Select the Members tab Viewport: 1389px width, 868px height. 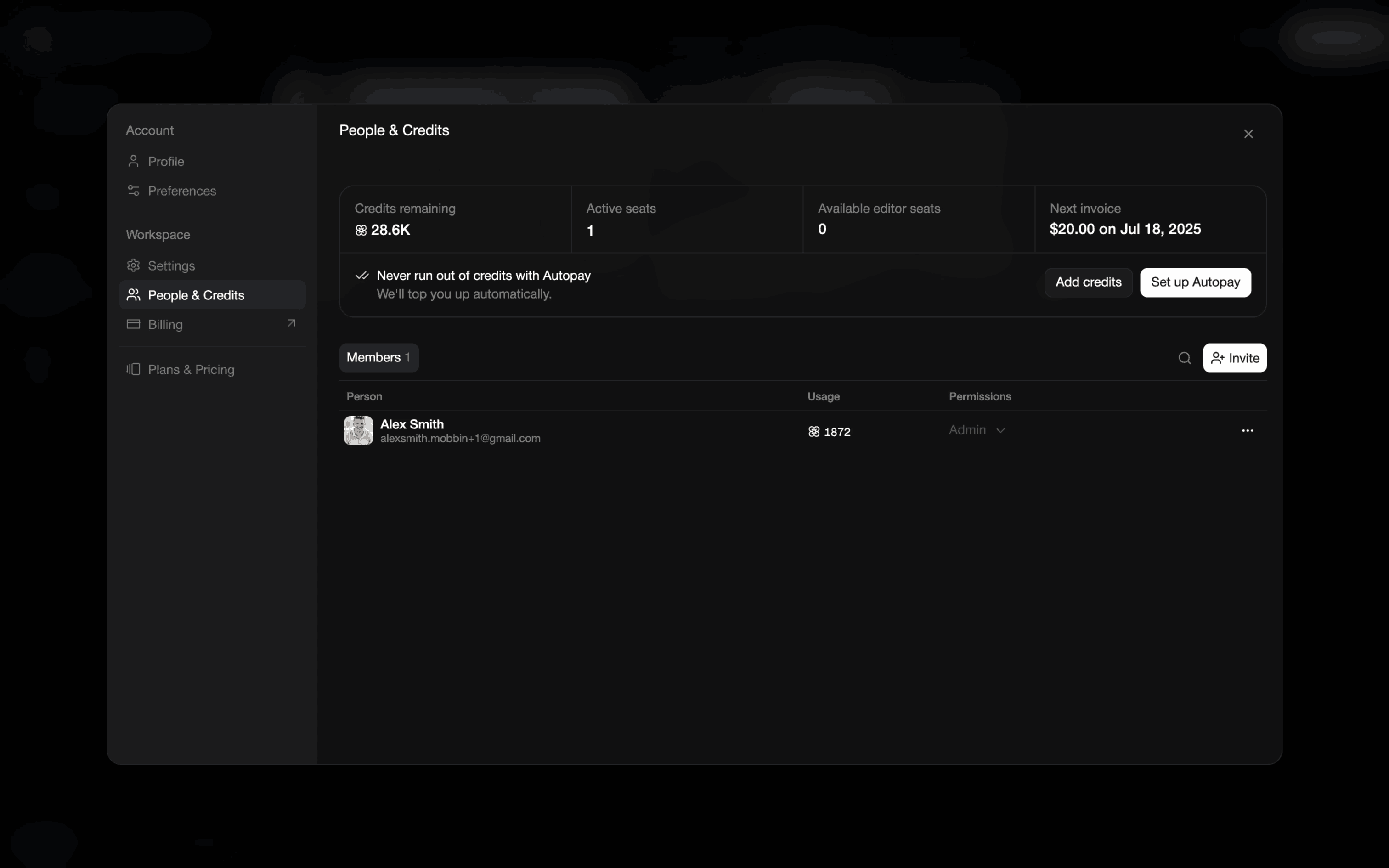tap(378, 358)
